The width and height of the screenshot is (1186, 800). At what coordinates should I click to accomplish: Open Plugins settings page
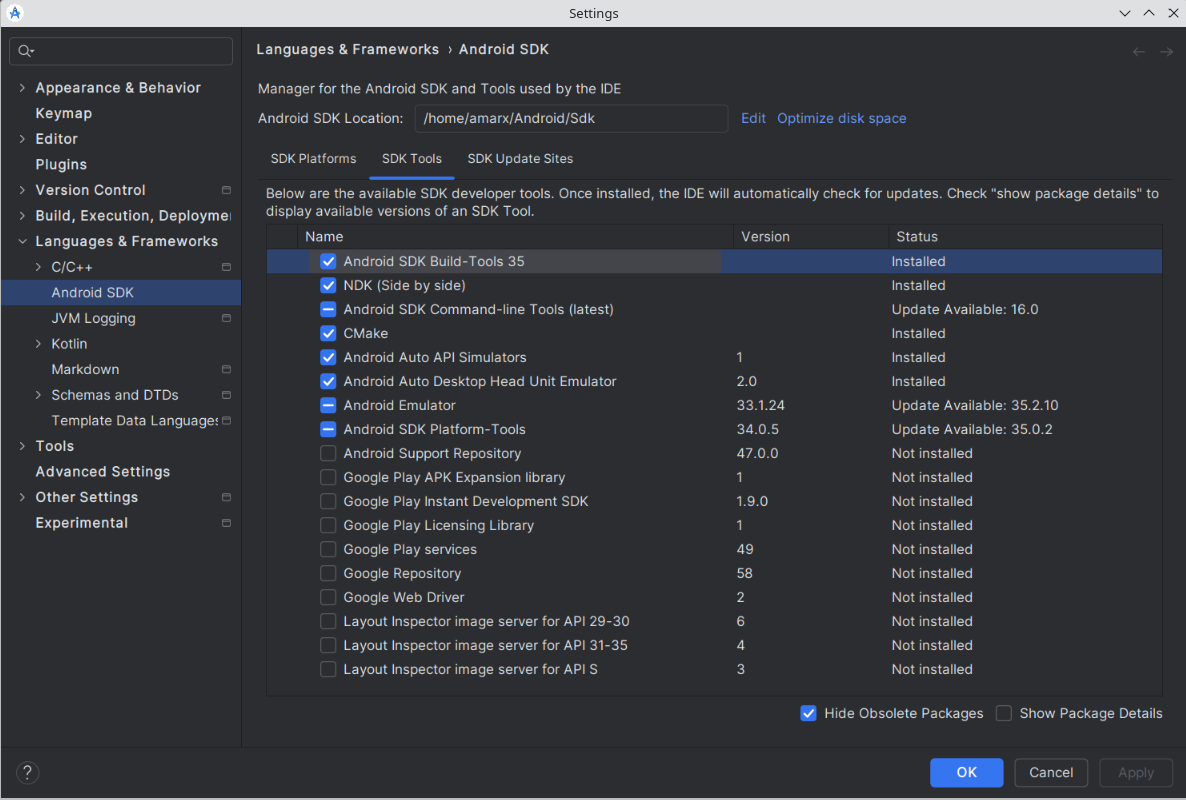(61, 164)
